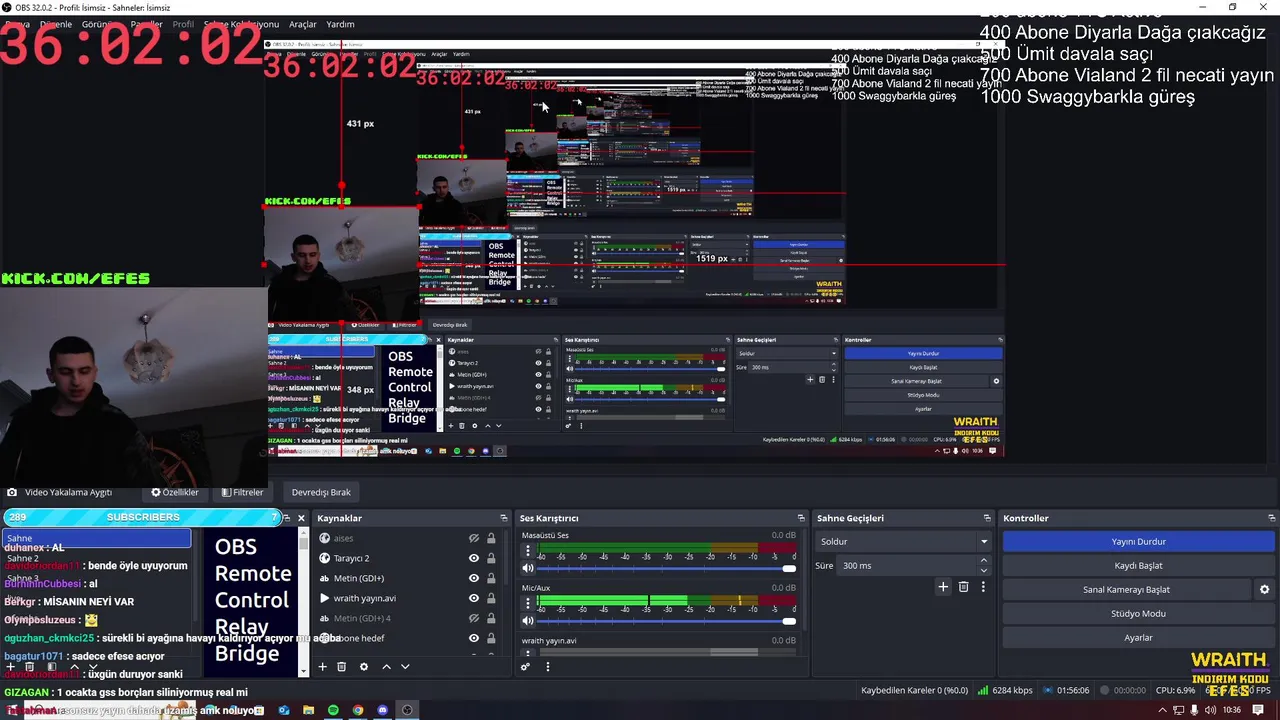Screen dimensions: 1280x720
Task: Open volume icon in system tray
Action: click(x=1209, y=710)
